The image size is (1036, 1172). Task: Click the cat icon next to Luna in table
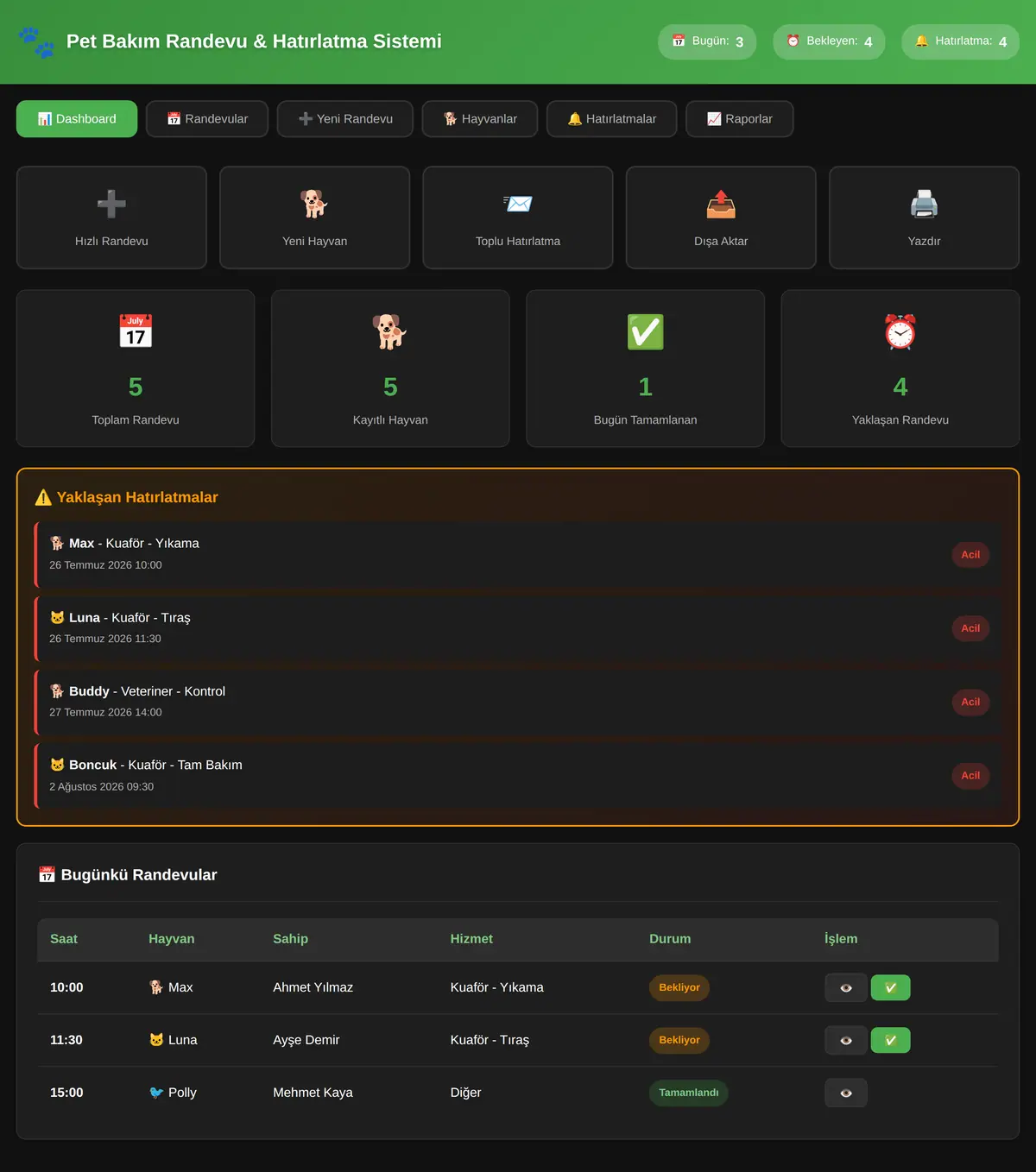156,1040
